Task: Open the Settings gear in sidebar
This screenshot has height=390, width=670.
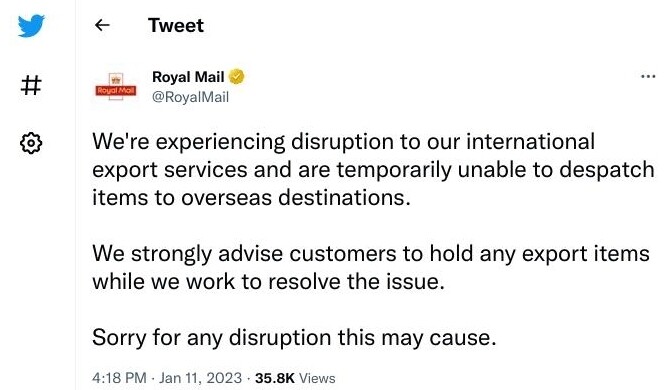Action: [31, 143]
